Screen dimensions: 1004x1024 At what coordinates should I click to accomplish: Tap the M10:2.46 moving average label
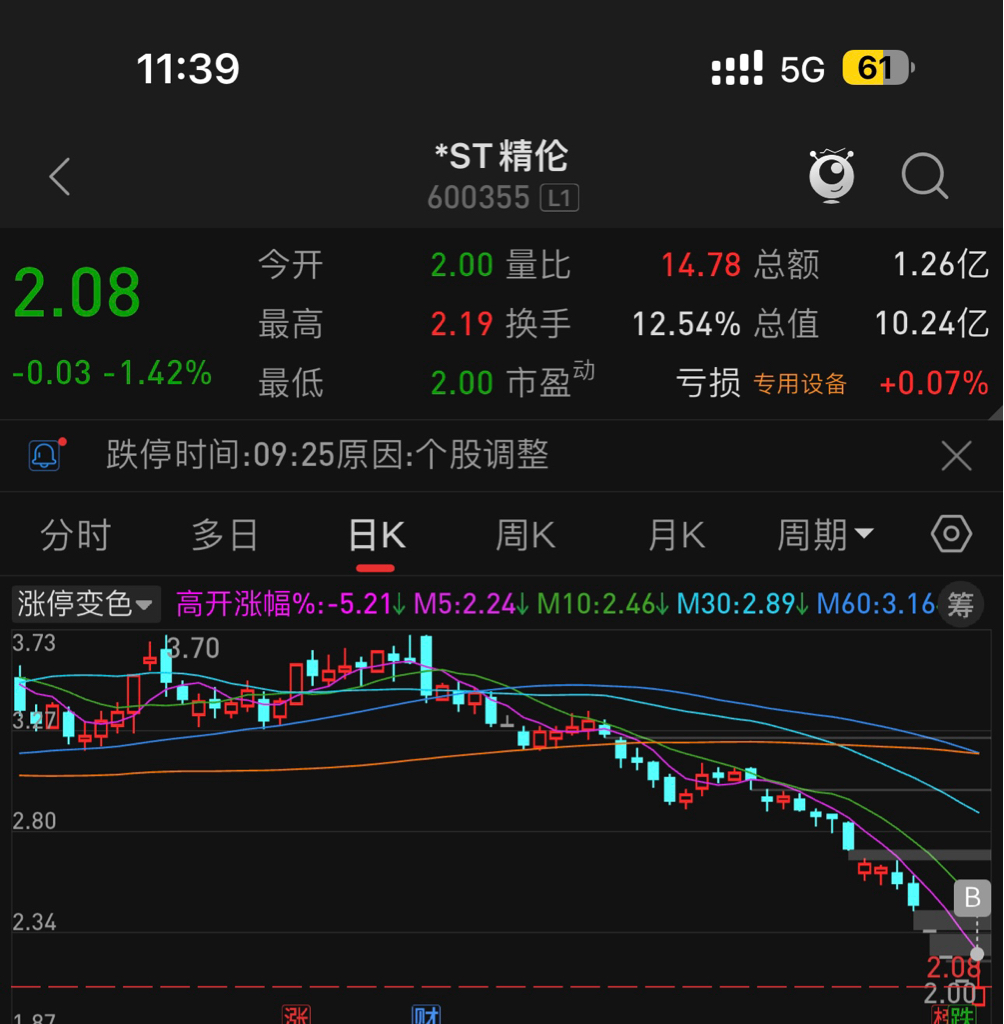(x=602, y=604)
